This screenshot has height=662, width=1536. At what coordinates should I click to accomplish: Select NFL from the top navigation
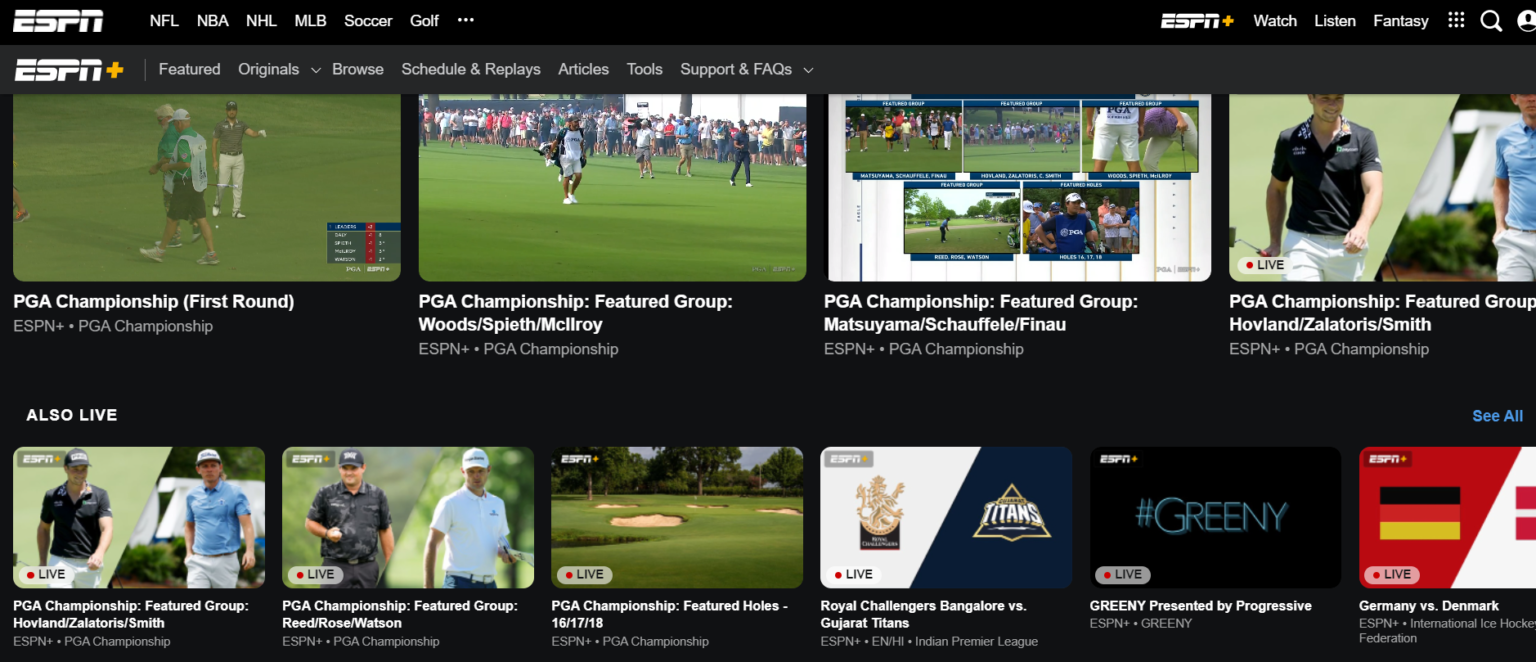pyautogui.click(x=163, y=20)
